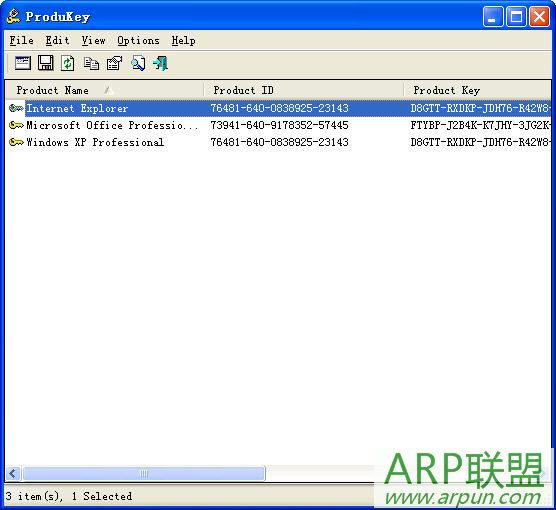
Task: Close the ProduKey window
Action: pos(539,16)
